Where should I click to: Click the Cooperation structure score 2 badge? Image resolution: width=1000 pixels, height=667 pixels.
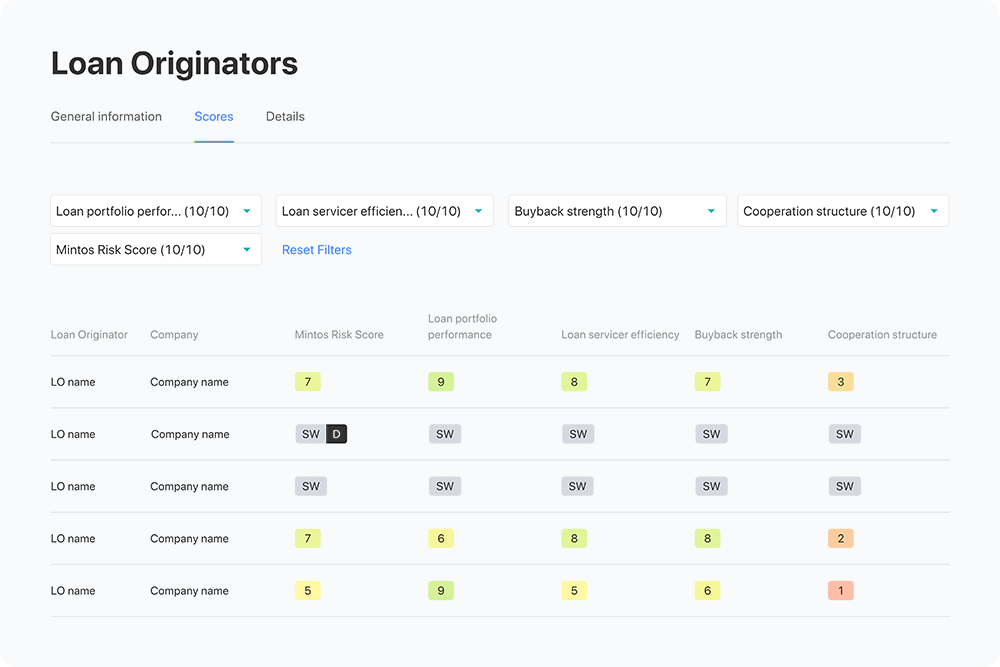coord(841,539)
